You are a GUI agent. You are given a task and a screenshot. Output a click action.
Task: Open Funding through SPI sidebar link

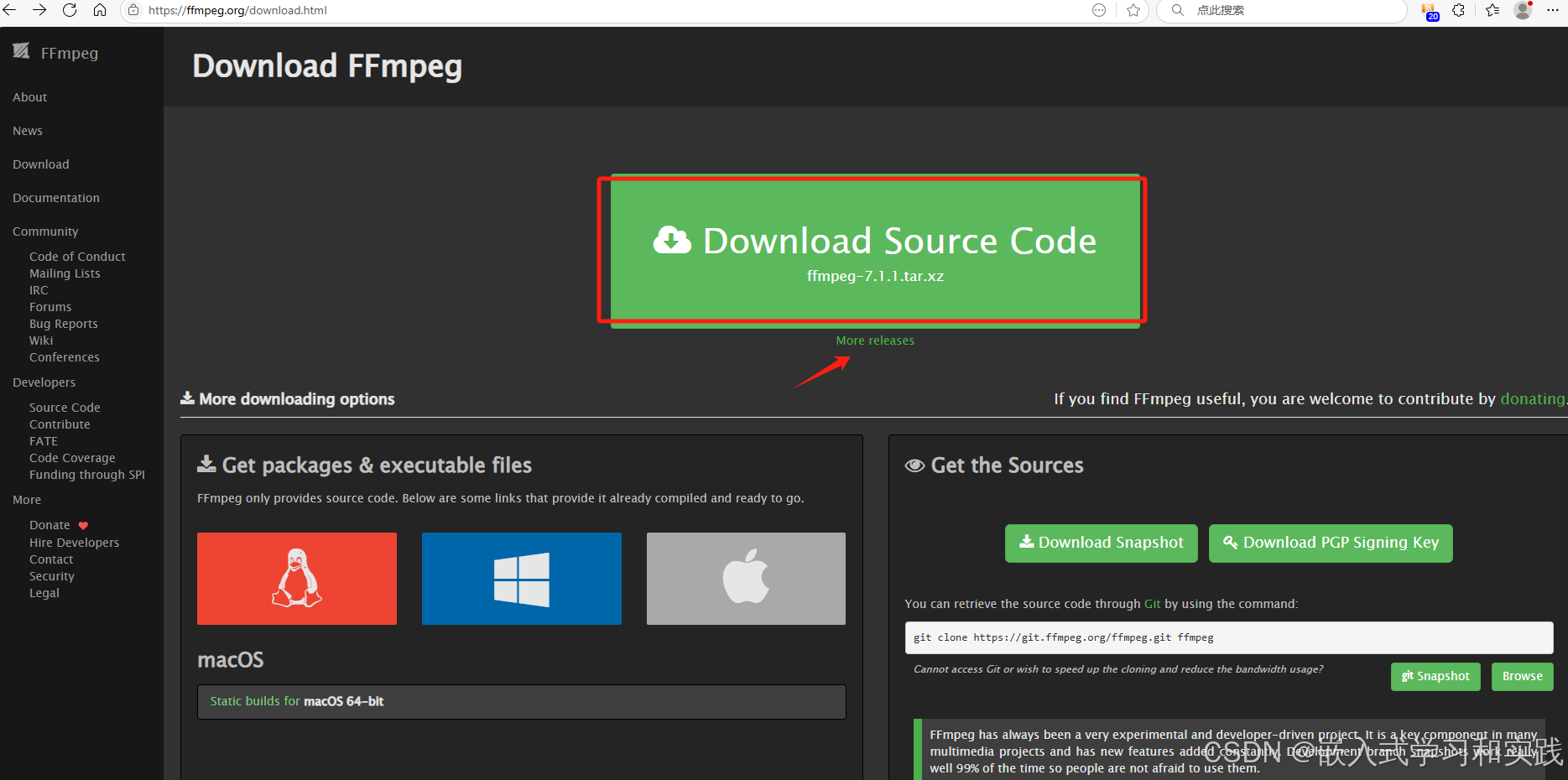pyautogui.click(x=87, y=475)
